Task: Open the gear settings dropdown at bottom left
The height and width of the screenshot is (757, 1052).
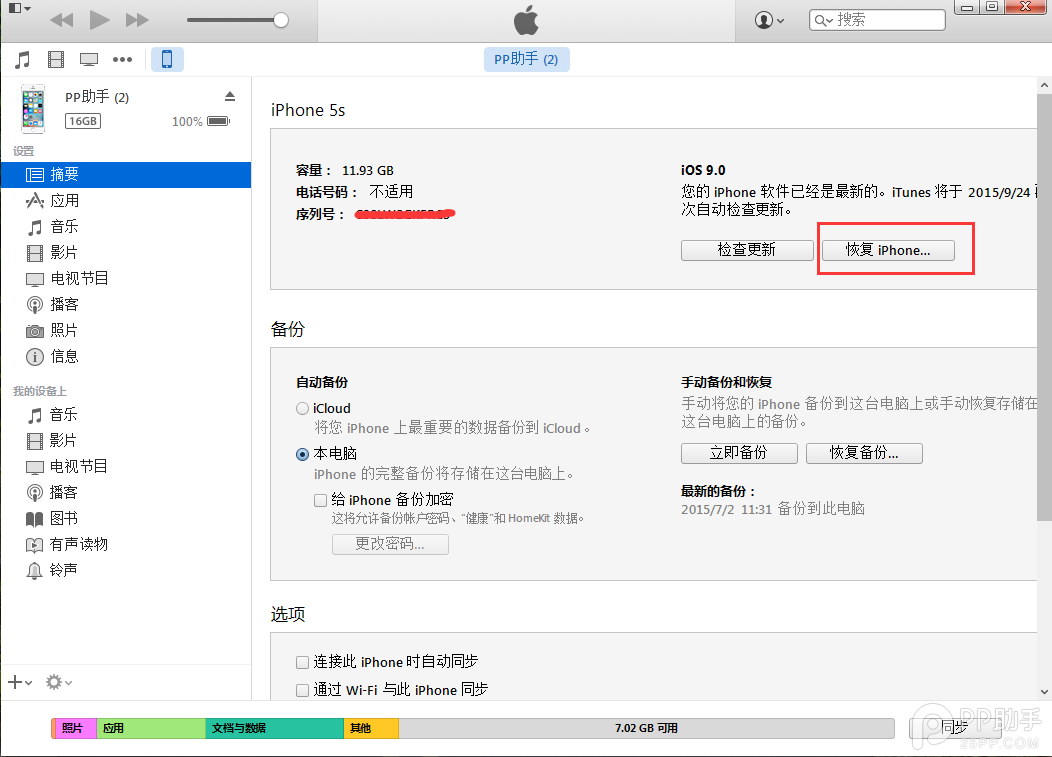Action: tap(57, 682)
